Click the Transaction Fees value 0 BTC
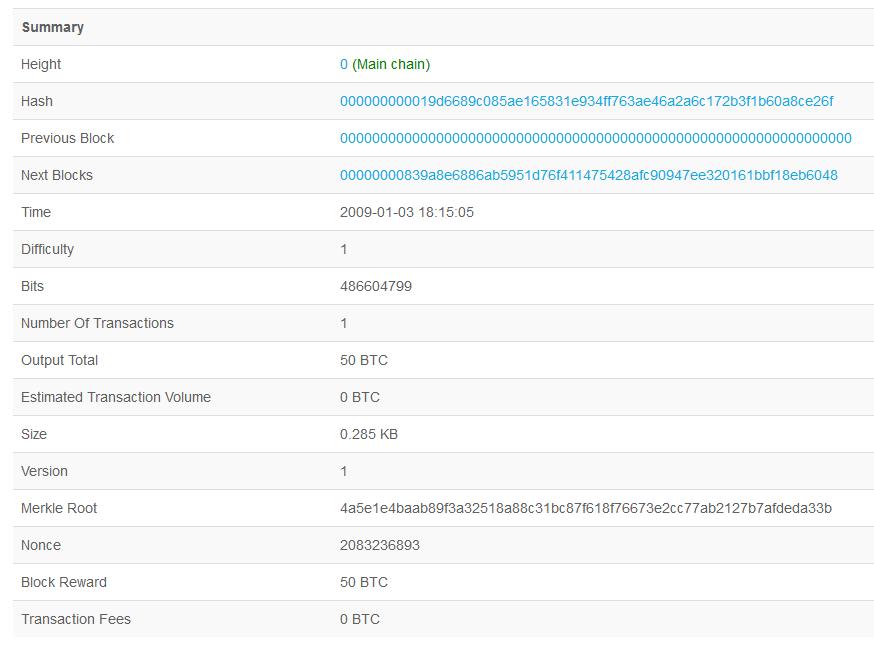Screen dimensions: 874x648 pos(360,619)
